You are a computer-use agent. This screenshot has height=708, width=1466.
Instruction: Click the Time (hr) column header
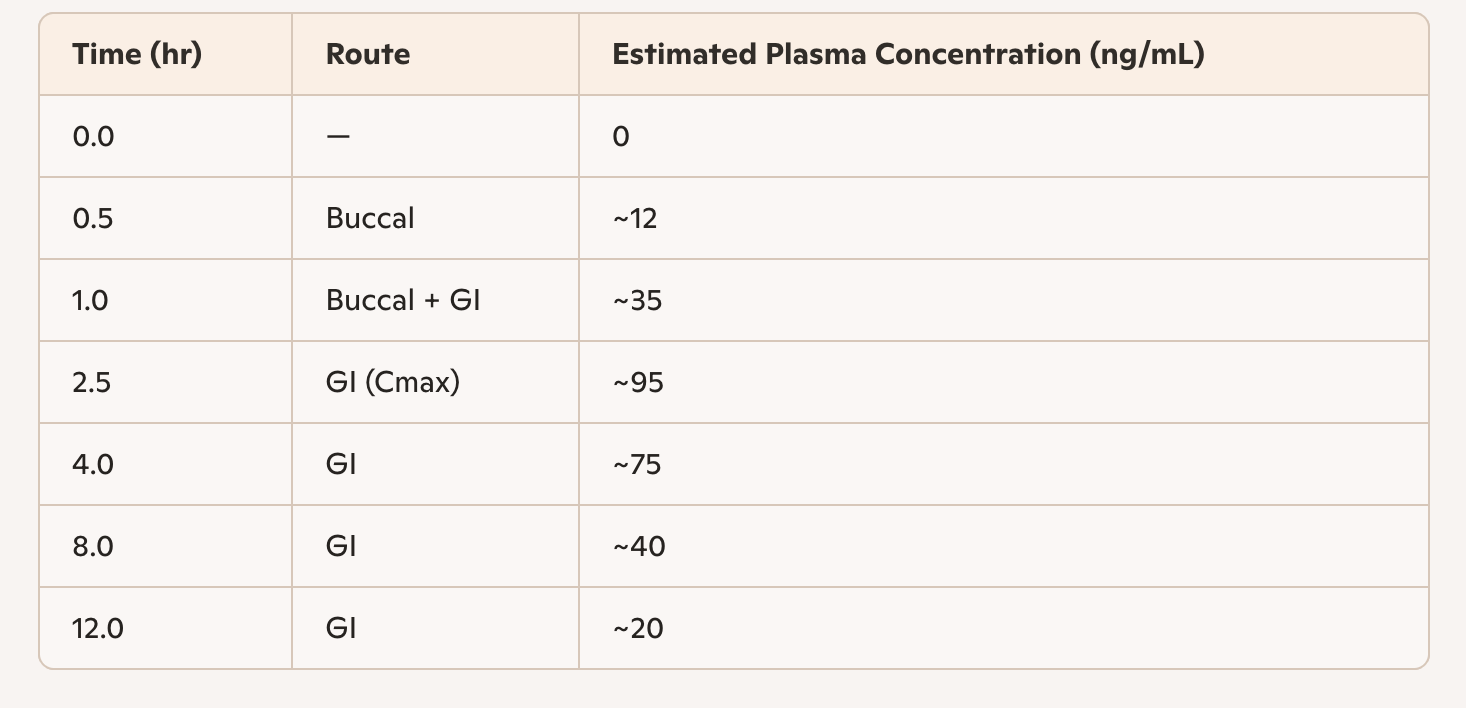(x=137, y=54)
